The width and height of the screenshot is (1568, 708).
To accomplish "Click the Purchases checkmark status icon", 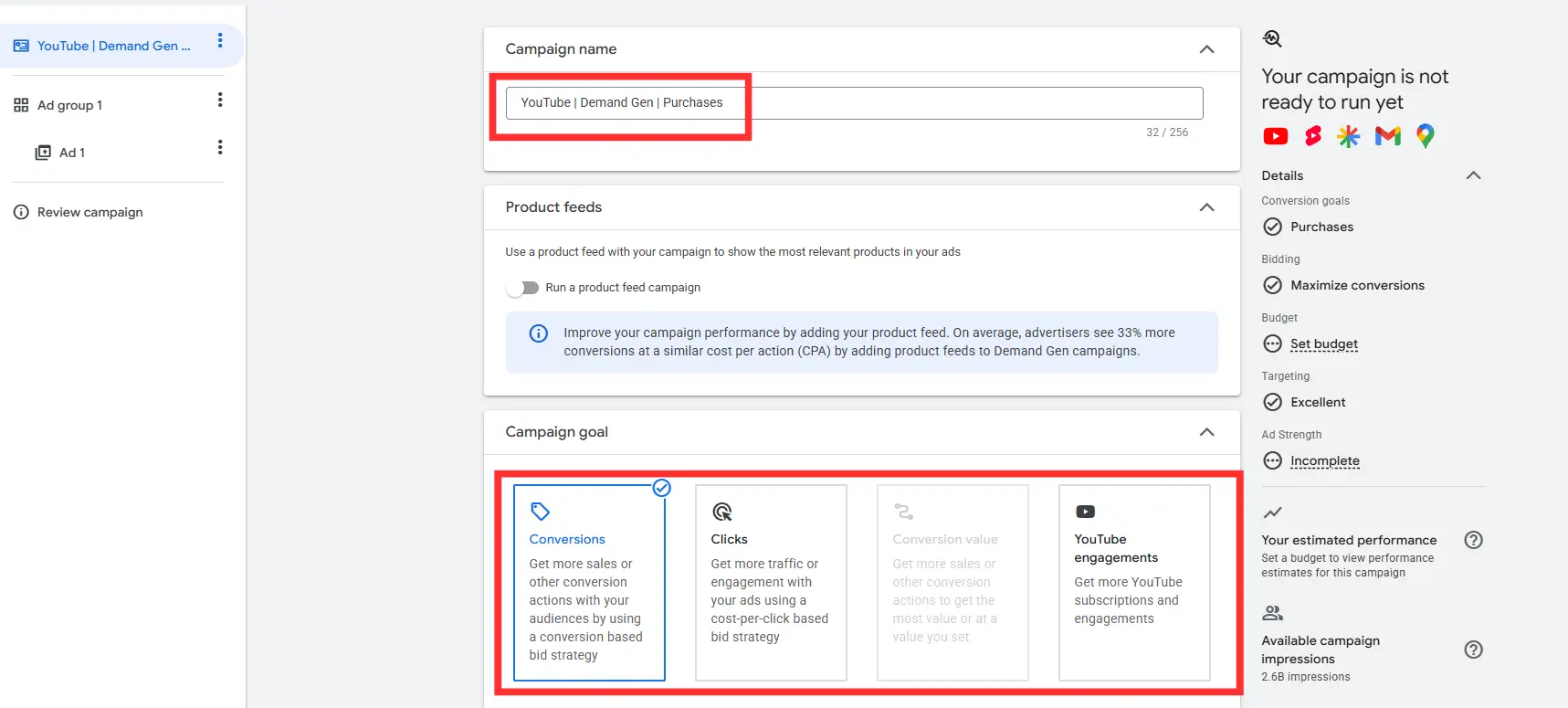I will coord(1272,227).
